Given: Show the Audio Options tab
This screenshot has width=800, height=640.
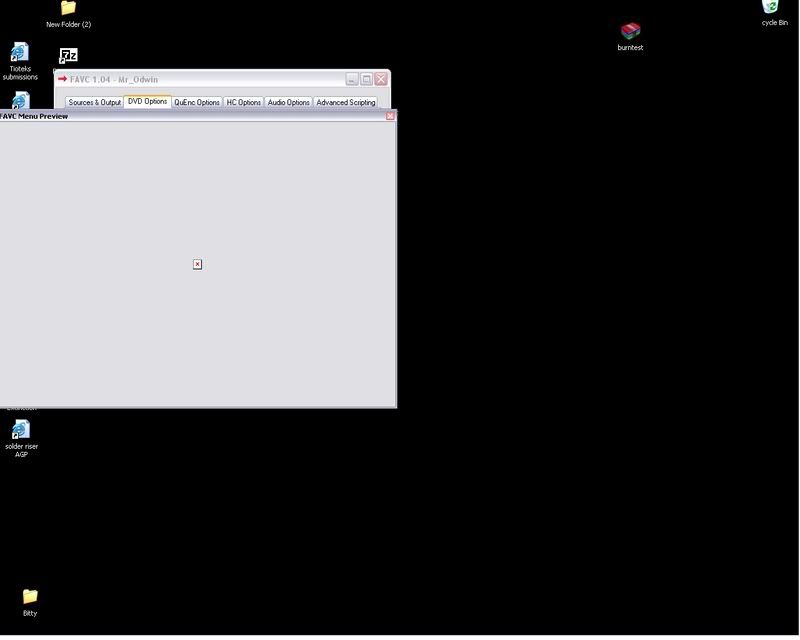Looking at the screenshot, I should click(288, 102).
